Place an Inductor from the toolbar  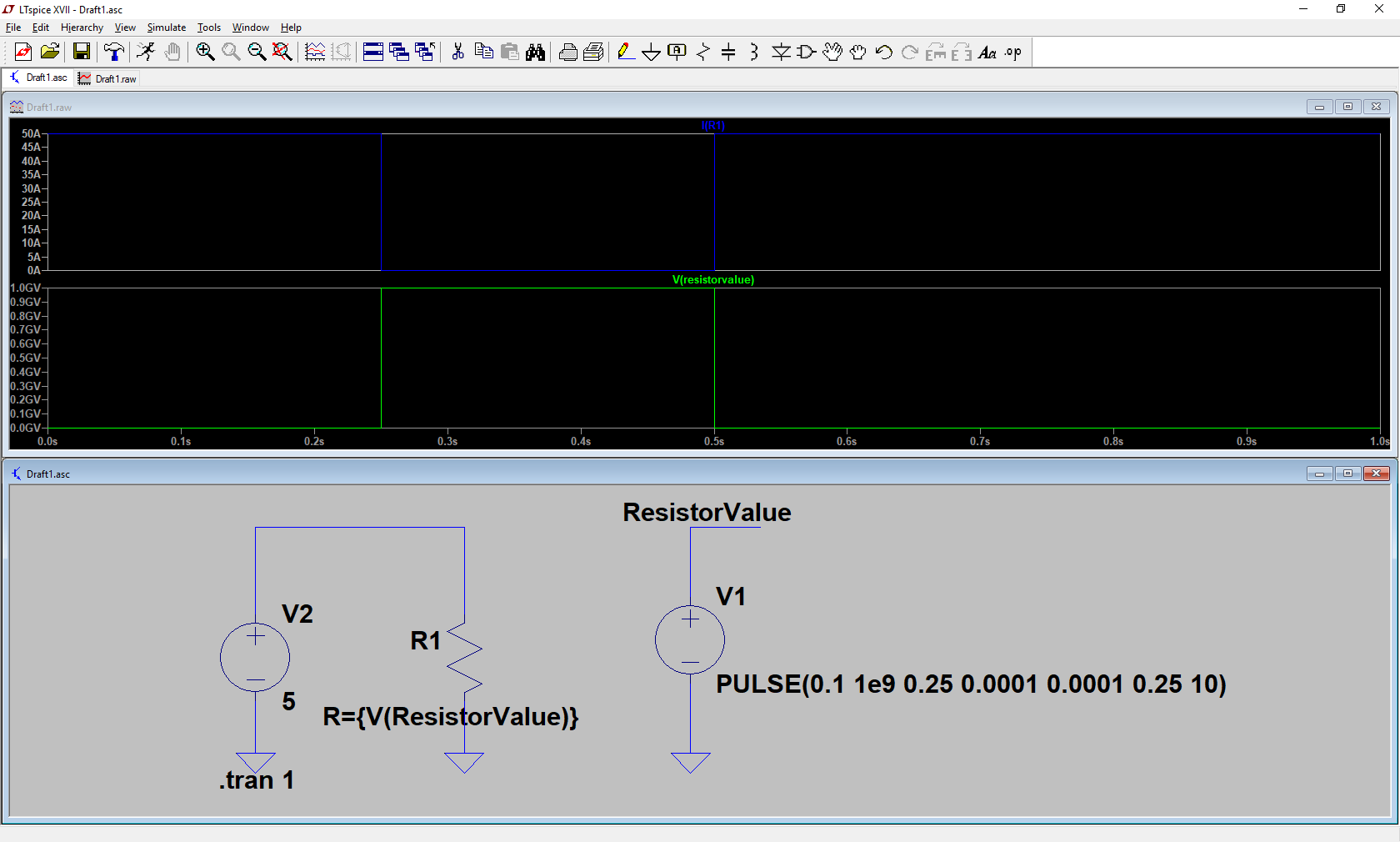(754, 52)
